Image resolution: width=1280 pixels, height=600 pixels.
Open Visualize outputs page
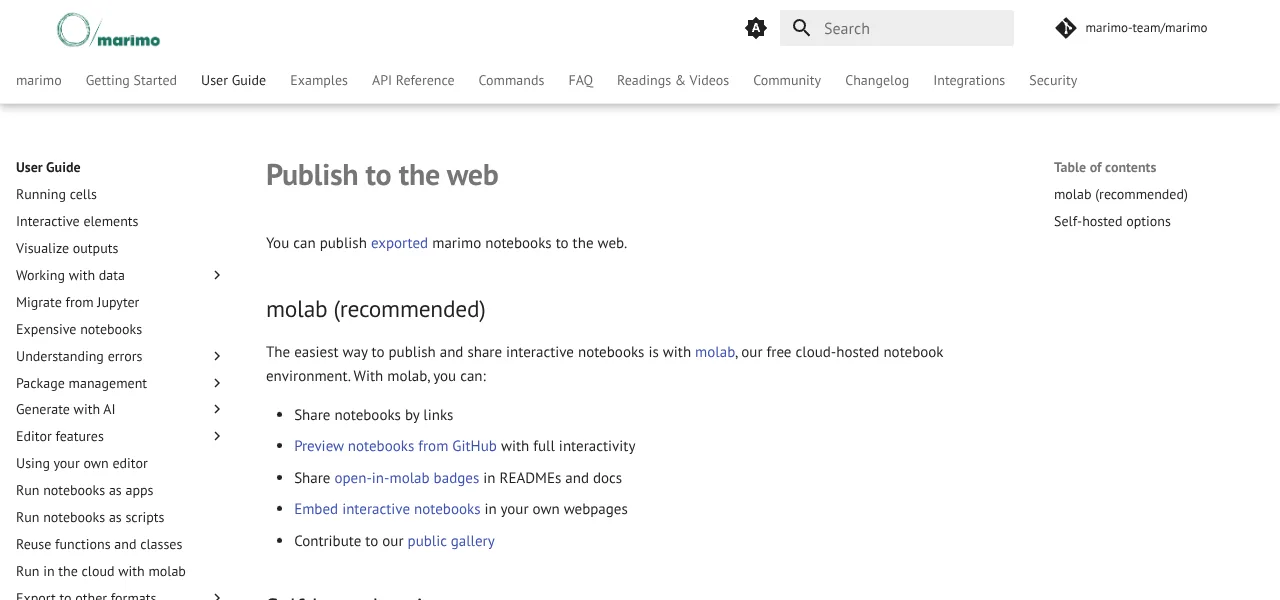[x=67, y=248]
